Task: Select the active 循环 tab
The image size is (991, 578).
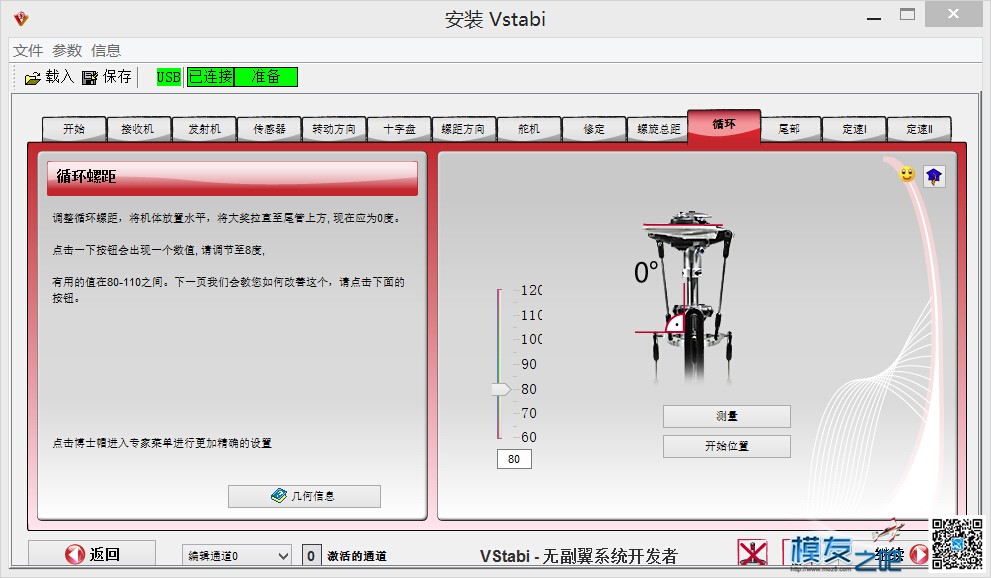Action: tap(724, 125)
